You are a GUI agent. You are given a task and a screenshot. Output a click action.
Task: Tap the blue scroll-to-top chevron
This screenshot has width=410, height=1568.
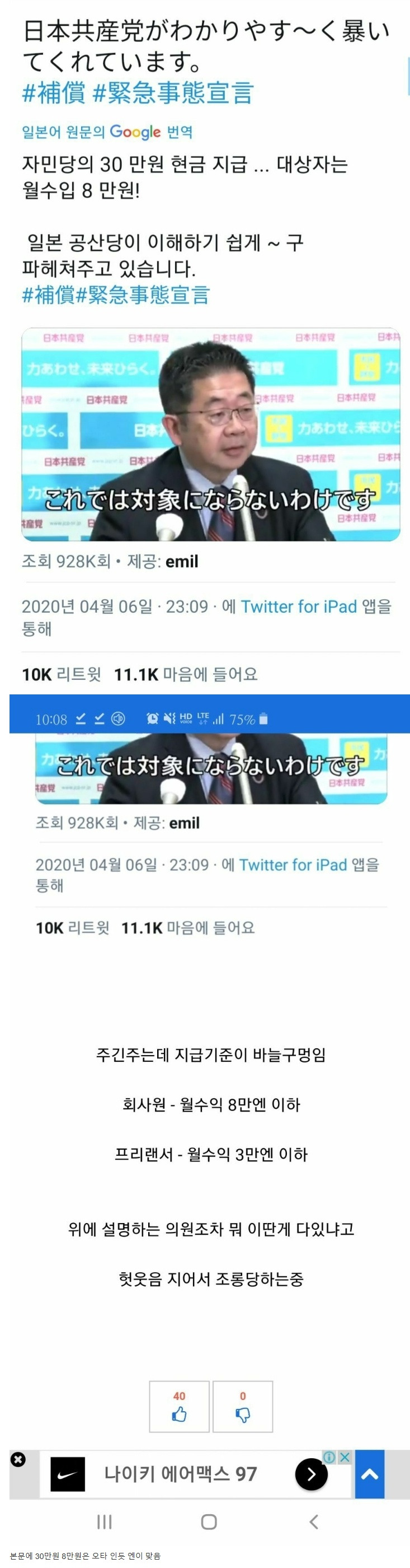pyautogui.click(x=369, y=1474)
